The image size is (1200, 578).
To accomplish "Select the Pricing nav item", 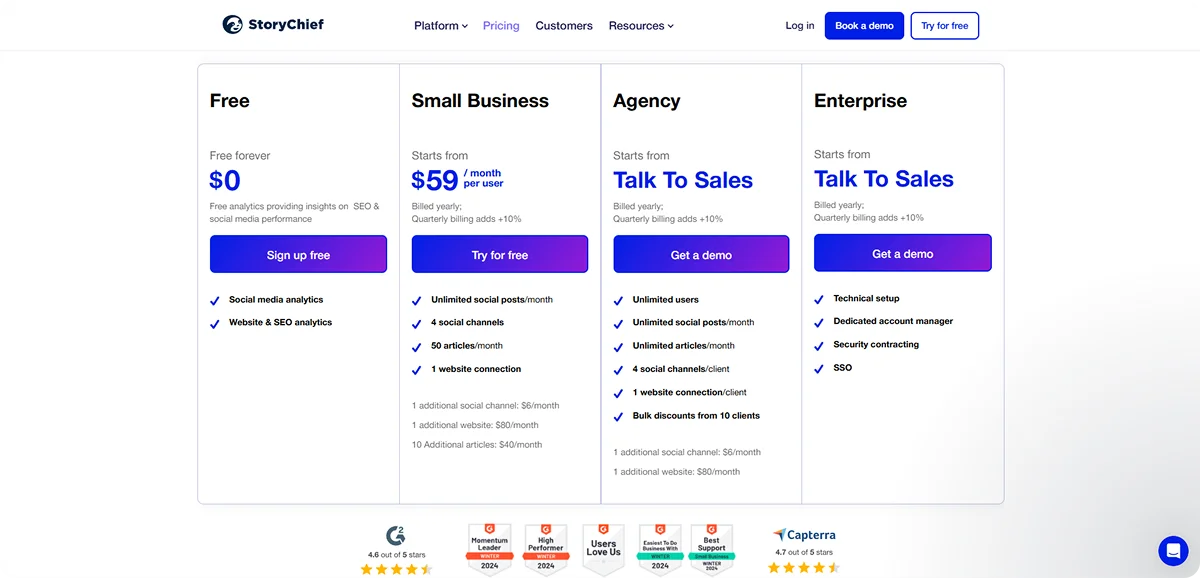I will [x=500, y=25].
